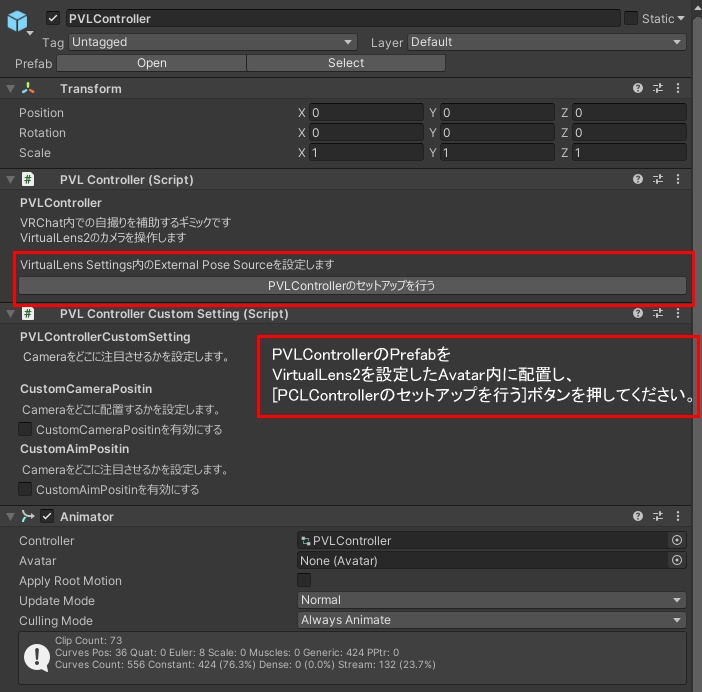Toggle the PVLController active checkbox

coord(53,18)
